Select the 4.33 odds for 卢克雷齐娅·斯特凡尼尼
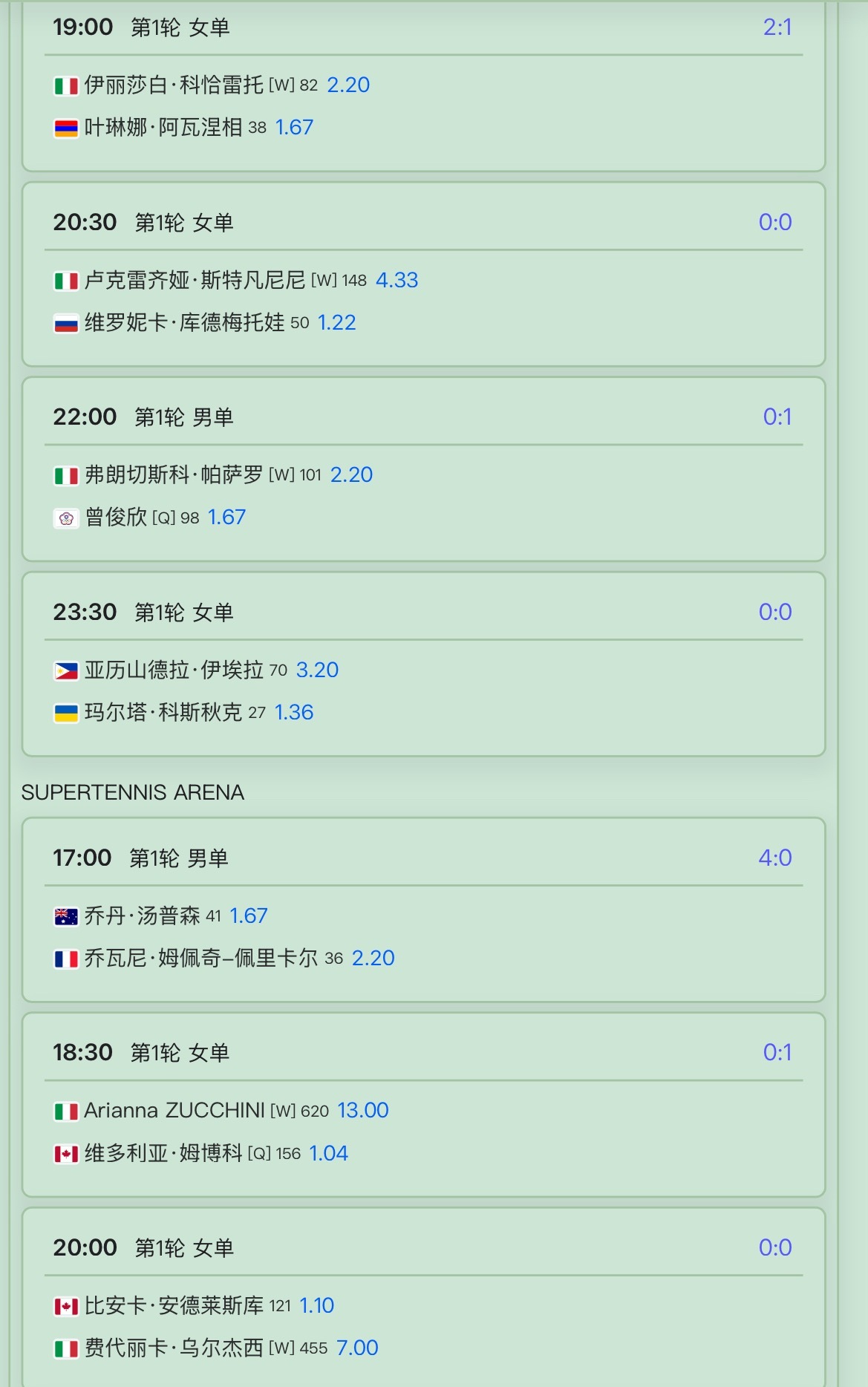The width and height of the screenshot is (868, 1387). tap(397, 280)
